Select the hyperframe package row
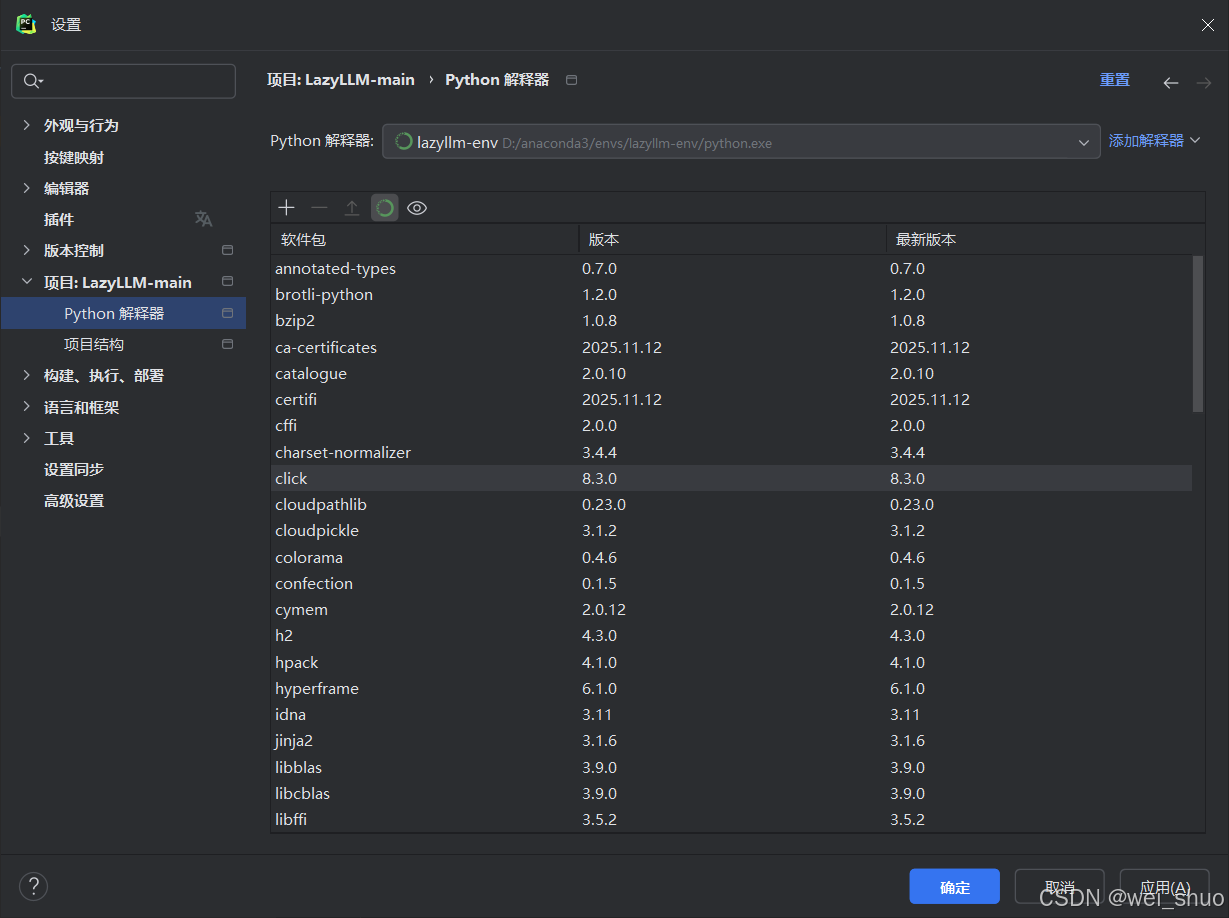The height and width of the screenshot is (918, 1229). click(731, 688)
